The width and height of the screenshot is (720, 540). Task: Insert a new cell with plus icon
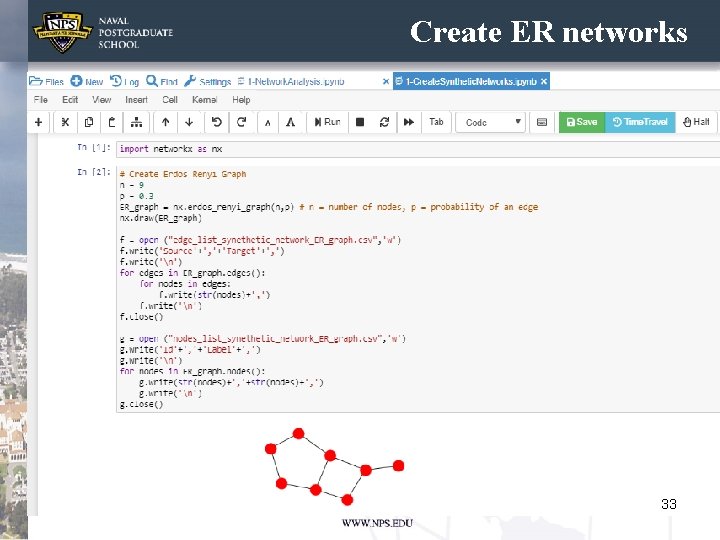tap(39, 122)
